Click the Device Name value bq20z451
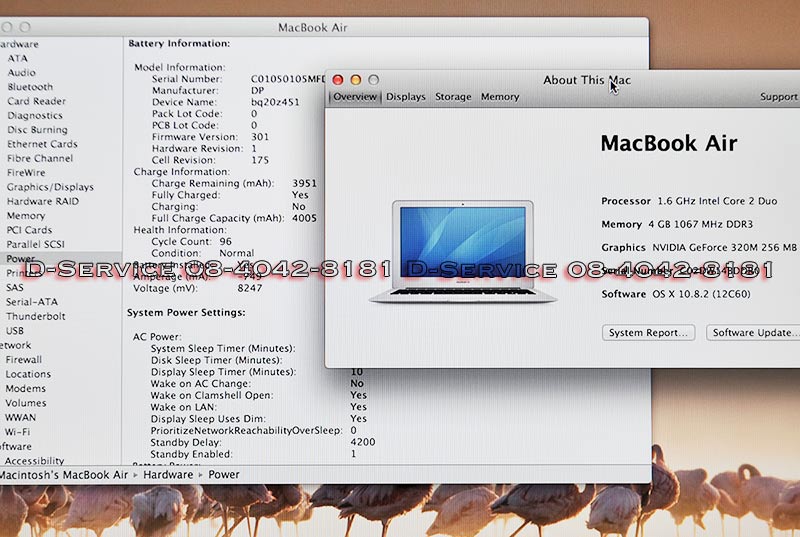This screenshot has height=537, width=800. tap(275, 102)
